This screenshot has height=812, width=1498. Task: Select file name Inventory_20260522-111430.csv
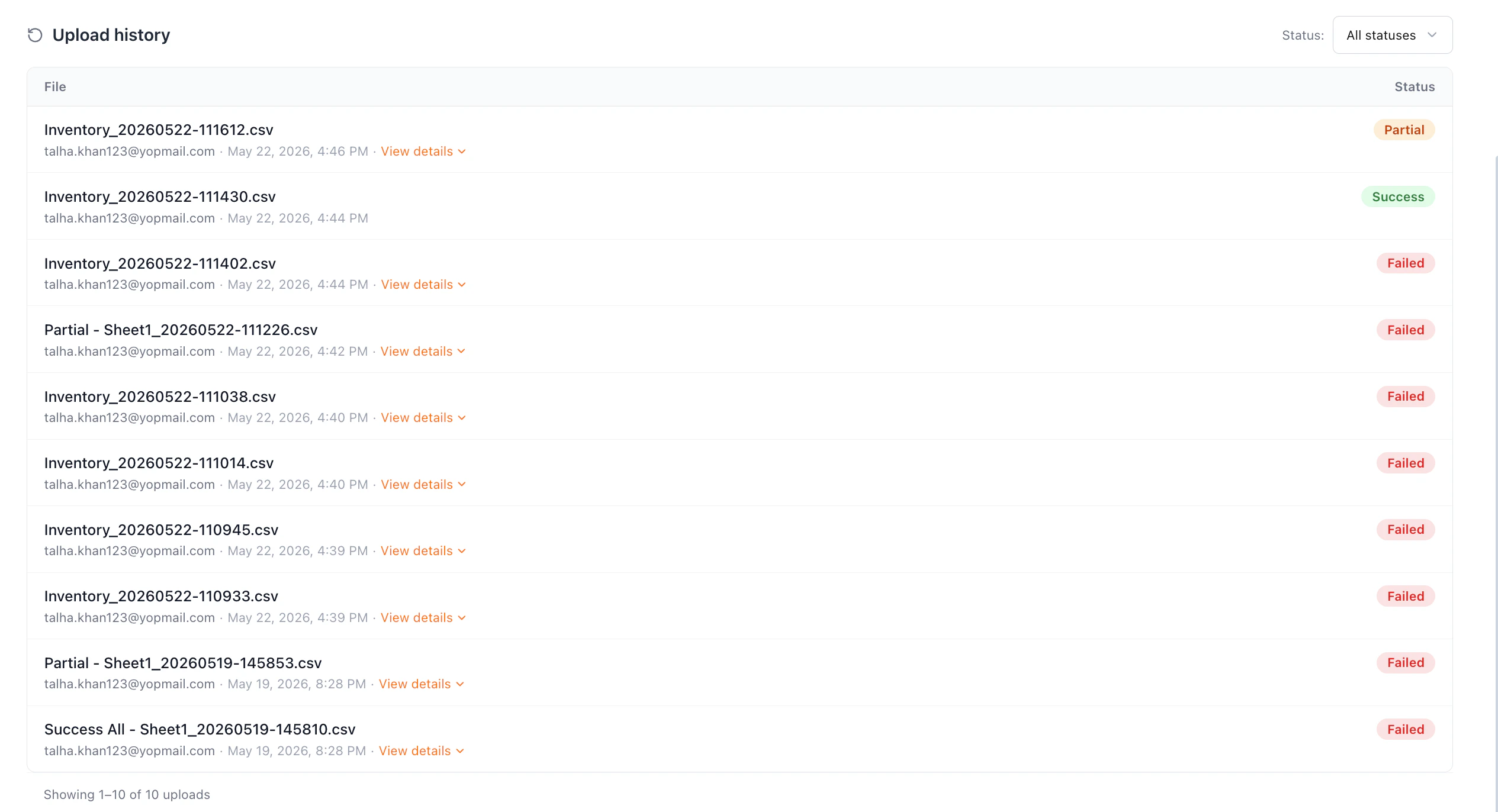tap(160, 197)
